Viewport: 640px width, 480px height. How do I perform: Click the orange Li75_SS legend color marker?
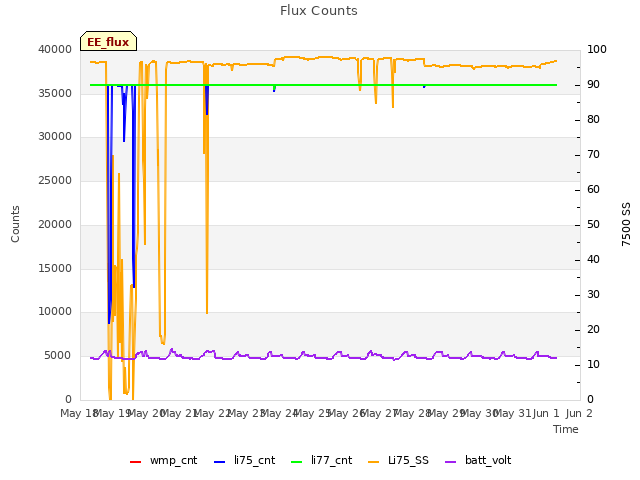[373, 462]
